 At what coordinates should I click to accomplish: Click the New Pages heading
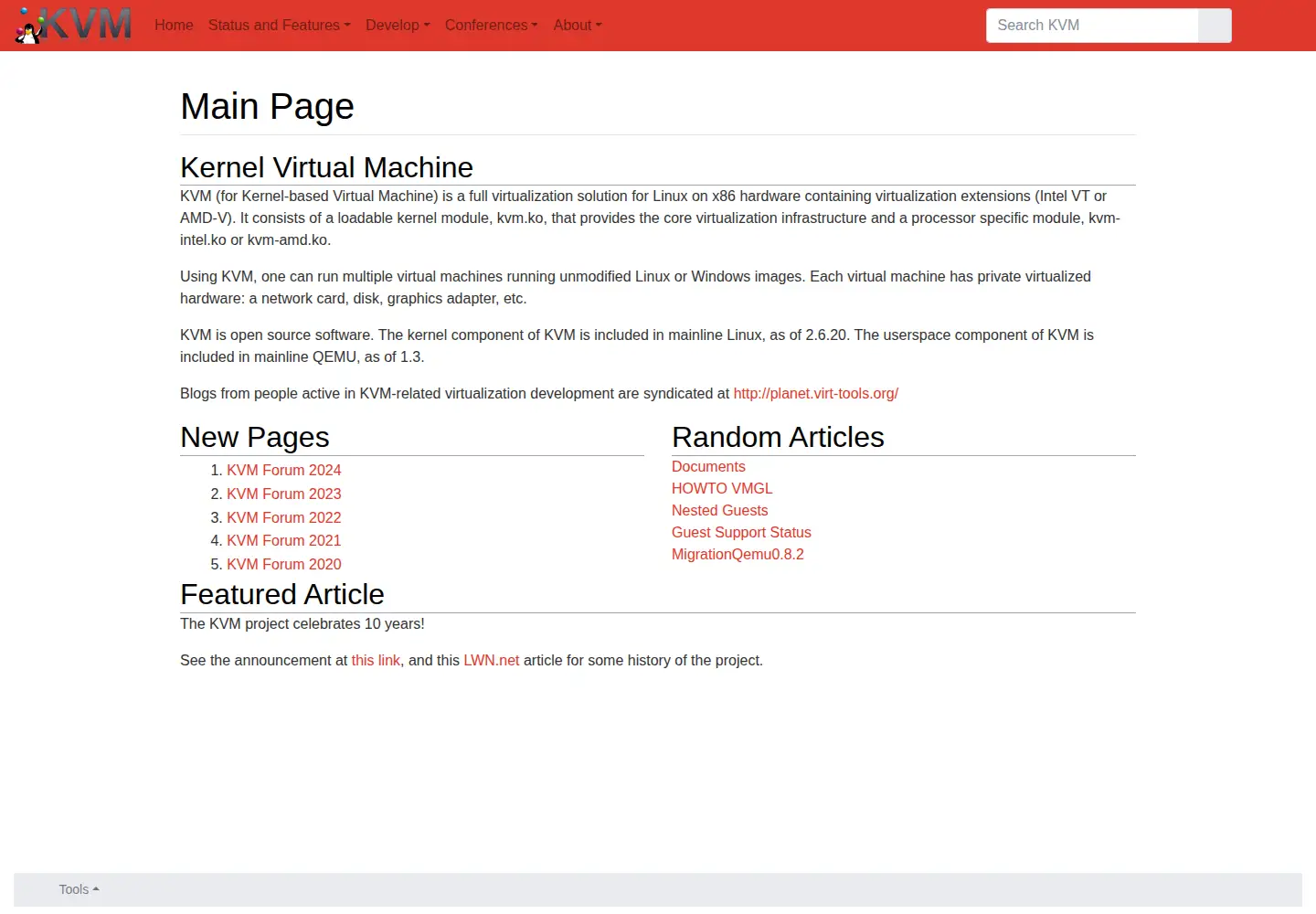click(254, 437)
